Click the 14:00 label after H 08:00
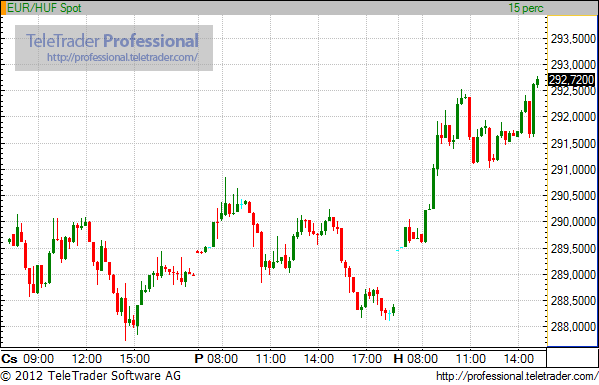The width and height of the screenshot is (599, 385). point(518,359)
